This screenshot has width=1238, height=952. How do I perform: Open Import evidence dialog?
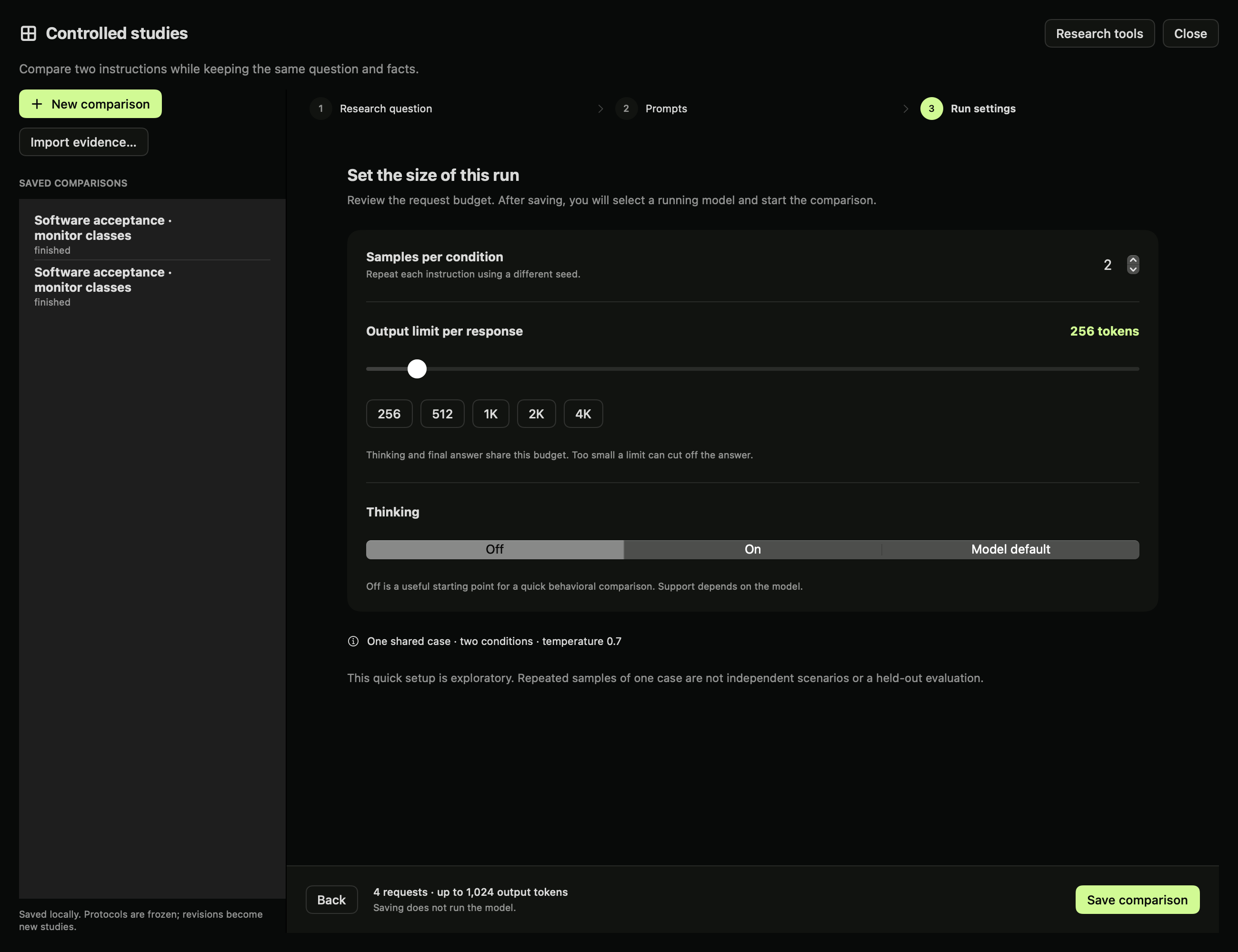83,142
